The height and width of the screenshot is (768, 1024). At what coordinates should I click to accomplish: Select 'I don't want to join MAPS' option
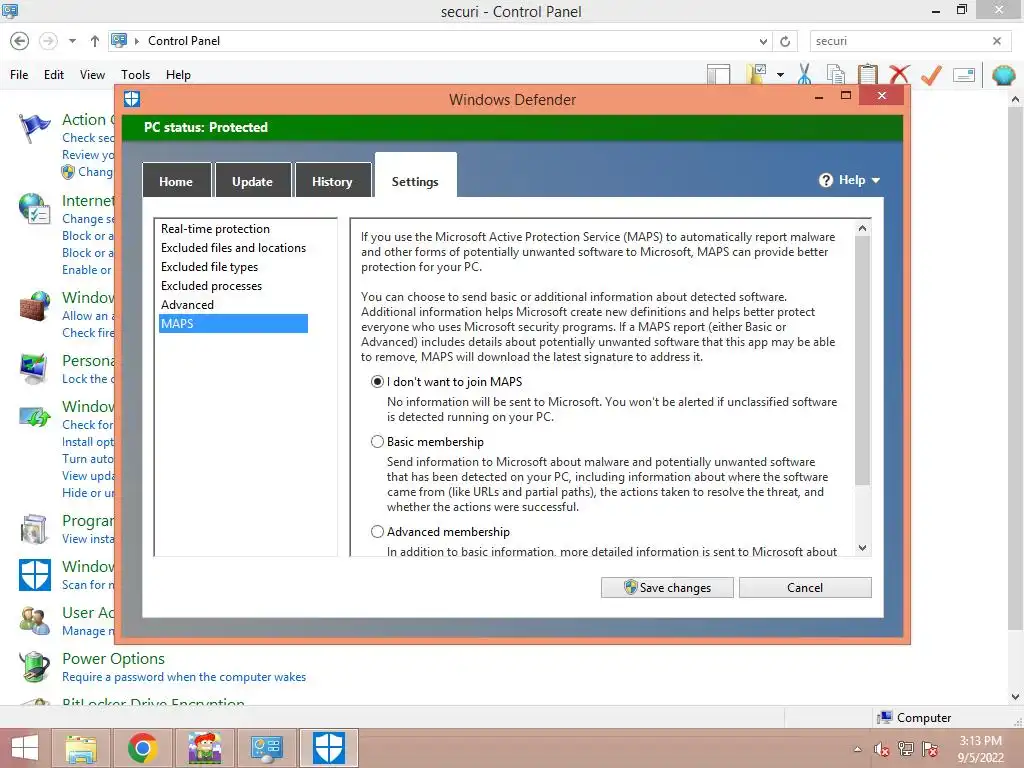tap(377, 381)
